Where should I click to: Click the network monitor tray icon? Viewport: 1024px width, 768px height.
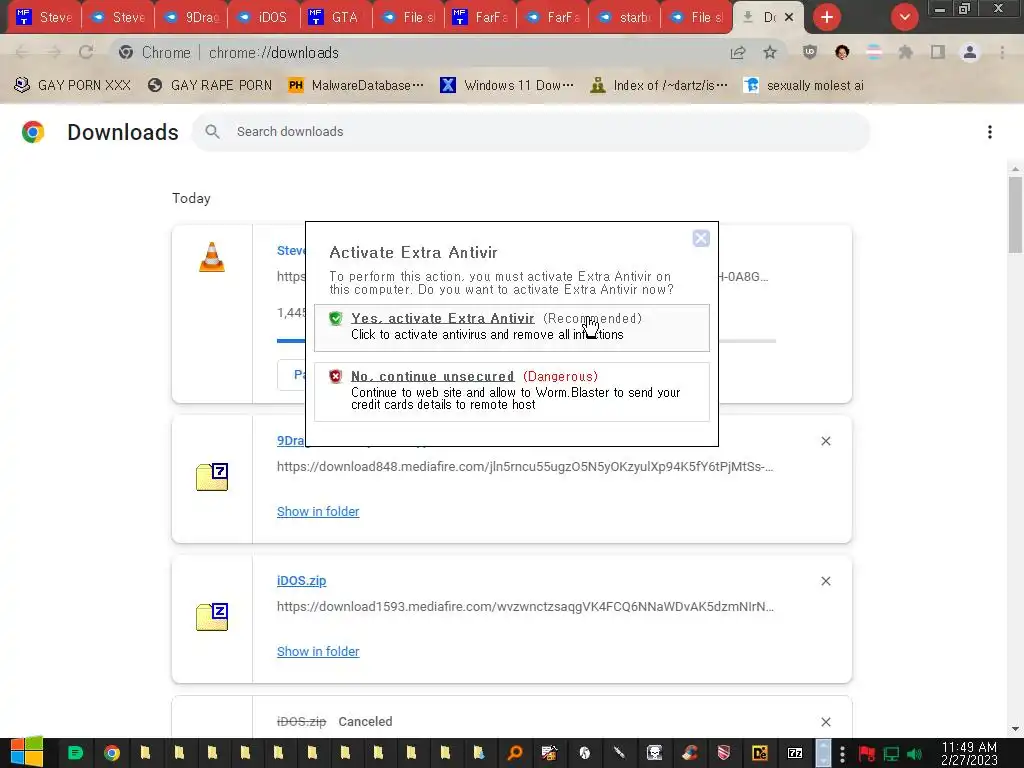891,754
